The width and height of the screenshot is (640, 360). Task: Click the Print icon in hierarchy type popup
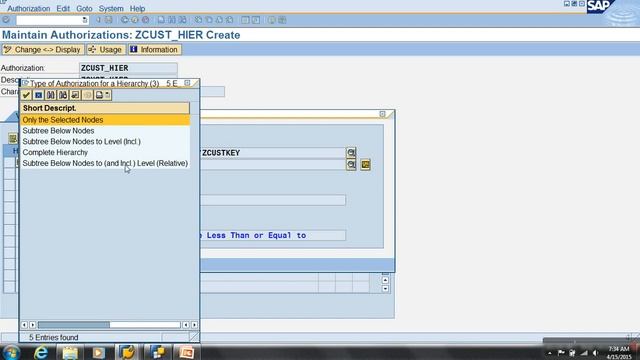click(x=99, y=95)
